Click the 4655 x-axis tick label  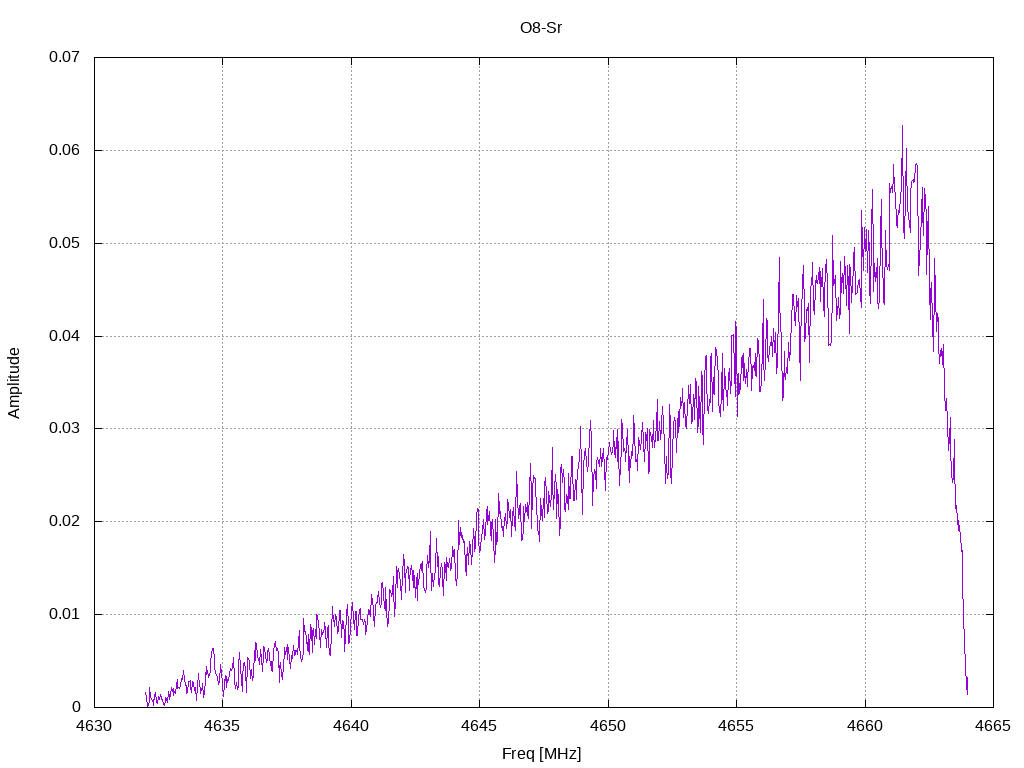[736, 726]
